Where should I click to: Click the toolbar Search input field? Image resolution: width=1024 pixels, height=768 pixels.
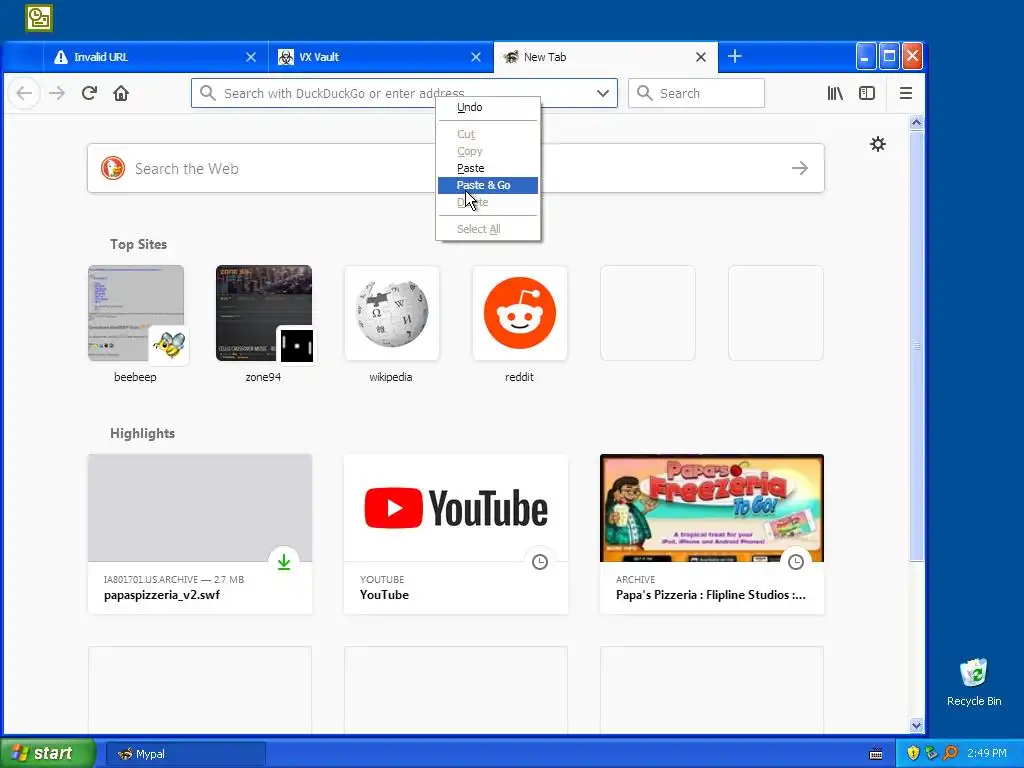(696, 93)
